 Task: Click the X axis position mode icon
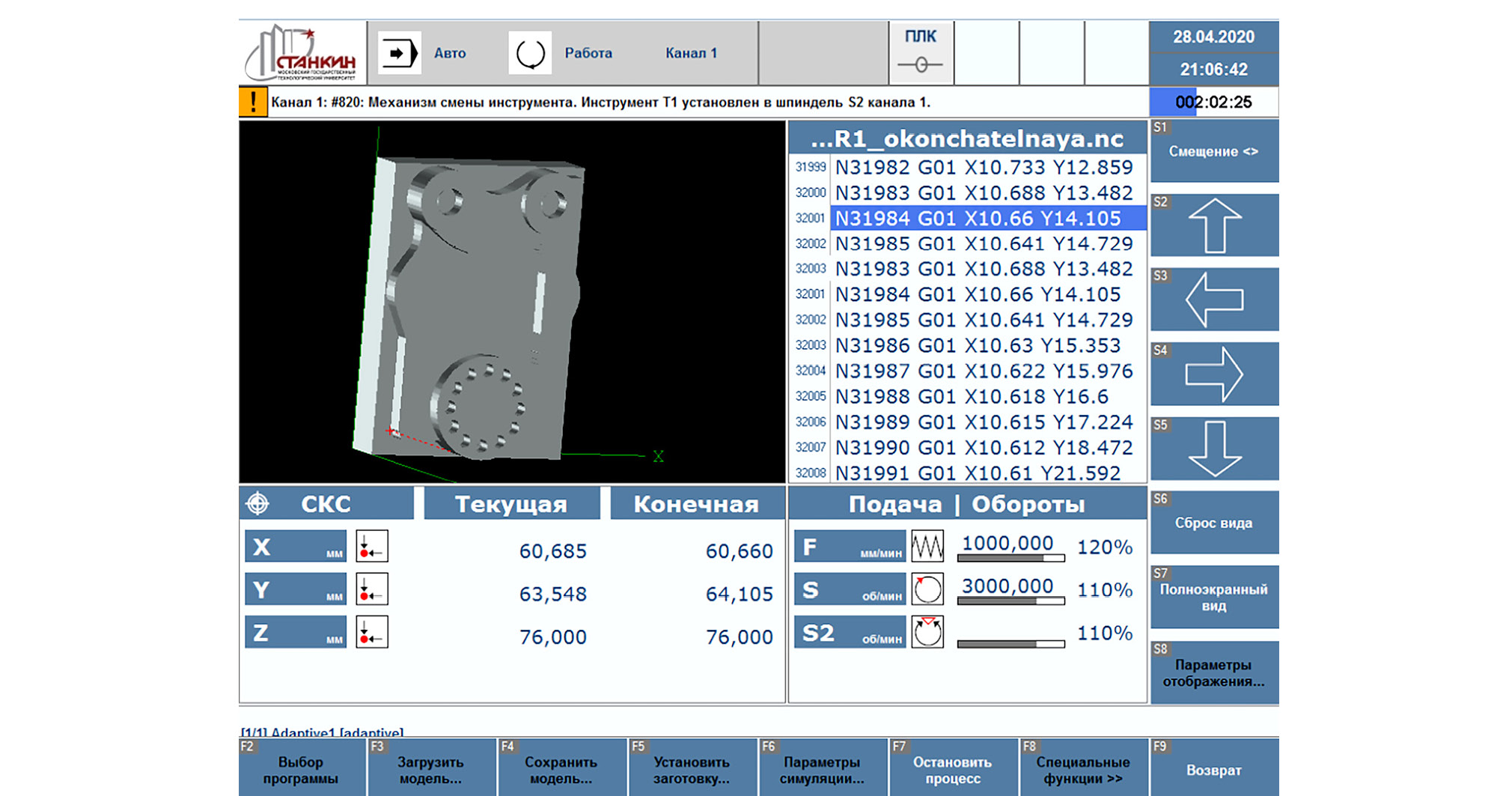(x=371, y=547)
